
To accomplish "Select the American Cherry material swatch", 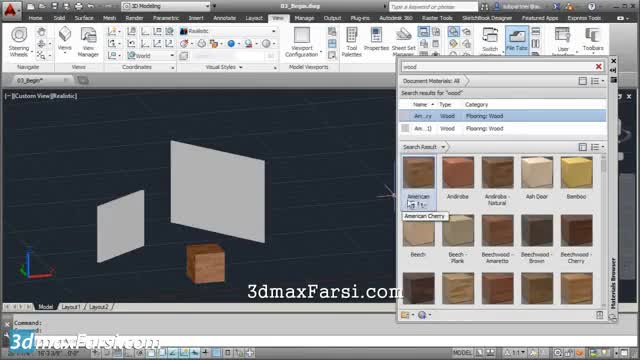I will (x=418, y=172).
